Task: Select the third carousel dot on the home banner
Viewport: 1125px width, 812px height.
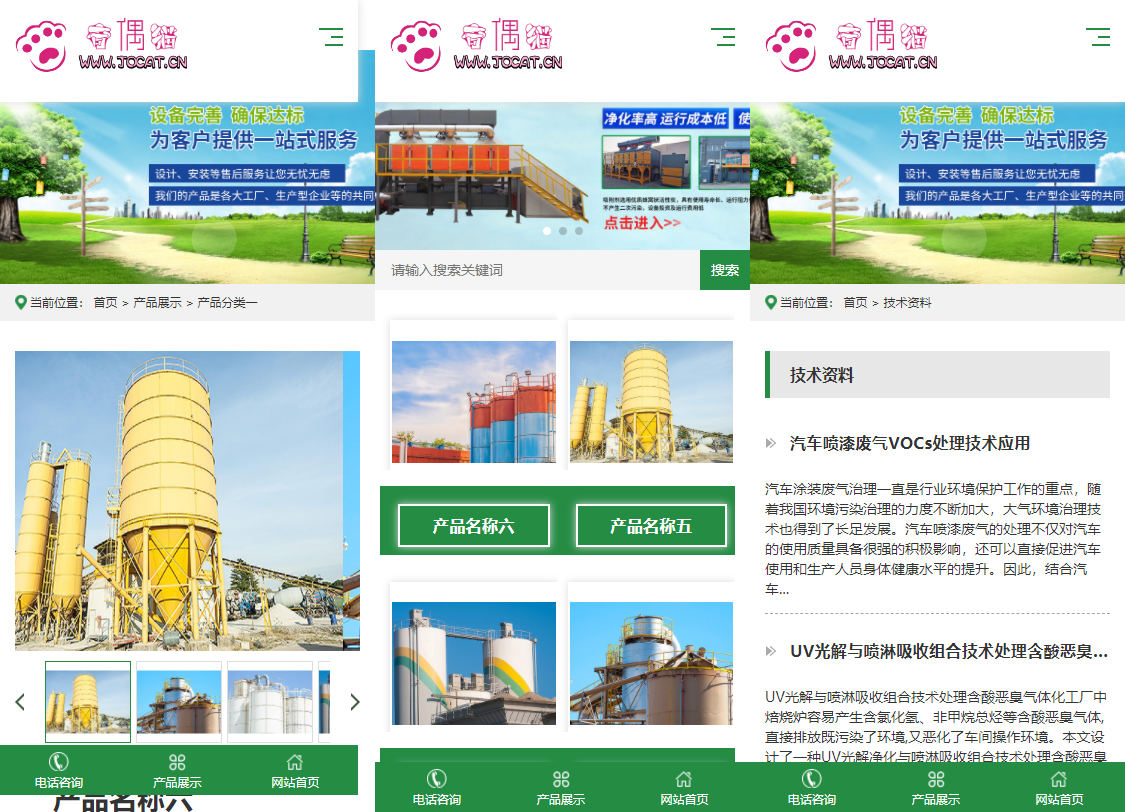Action: 578,231
